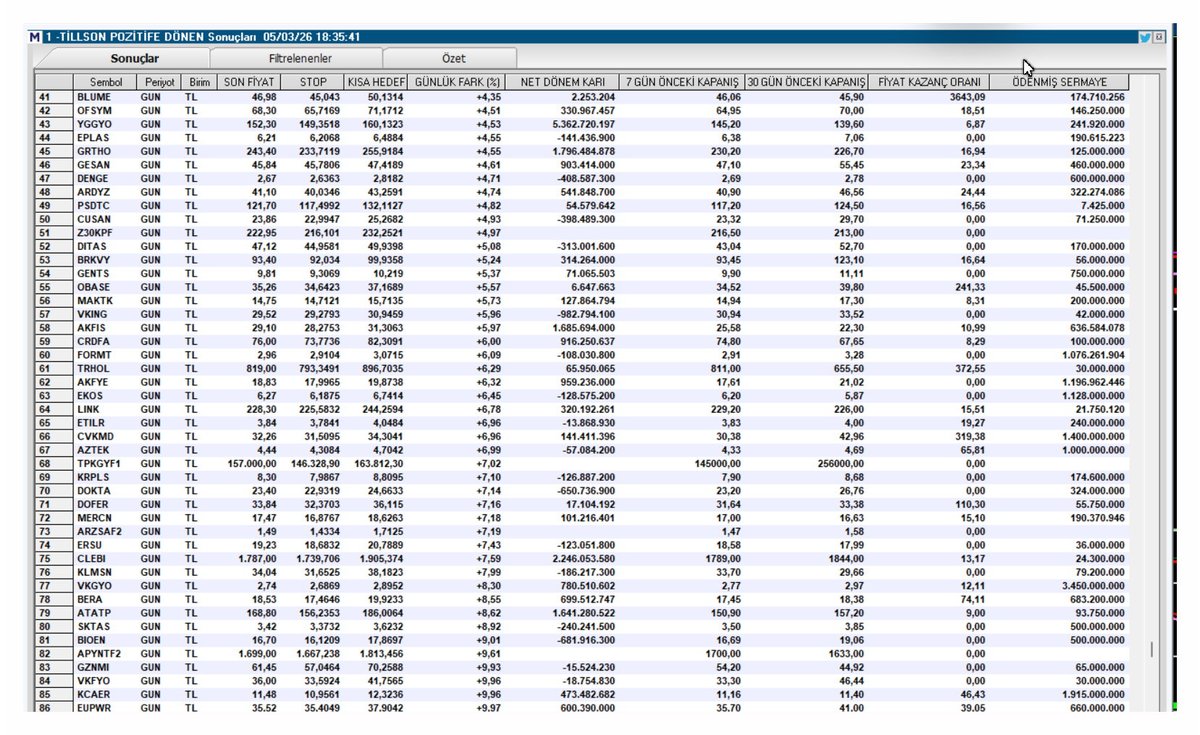
Task: Sort by SON FİYAT column header
Action: pyautogui.click(x=249, y=81)
